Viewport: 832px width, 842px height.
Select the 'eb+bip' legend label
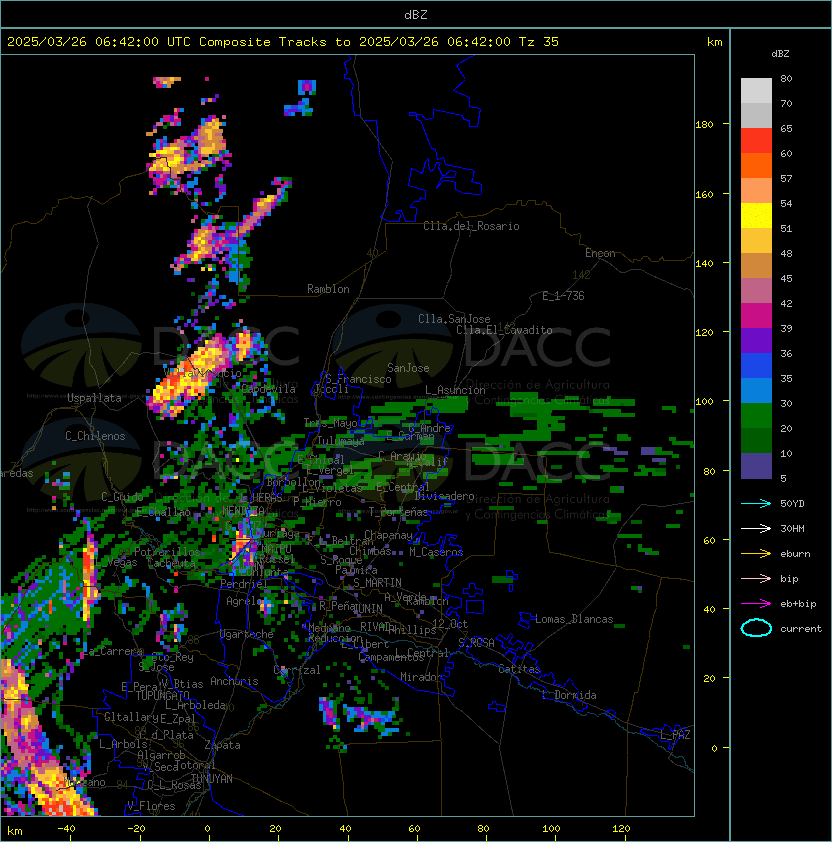click(798, 604)
